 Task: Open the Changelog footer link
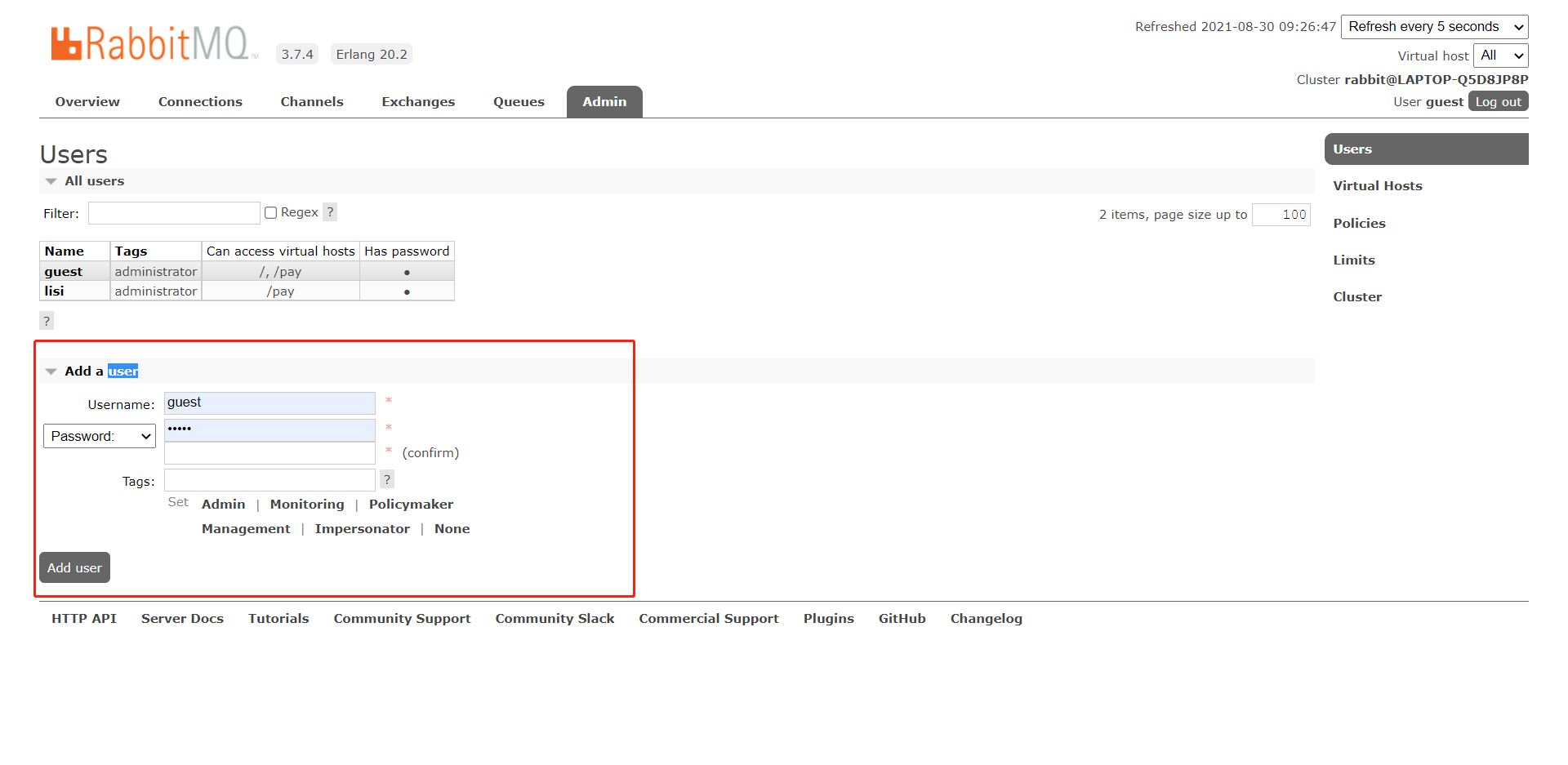[986, 619]
